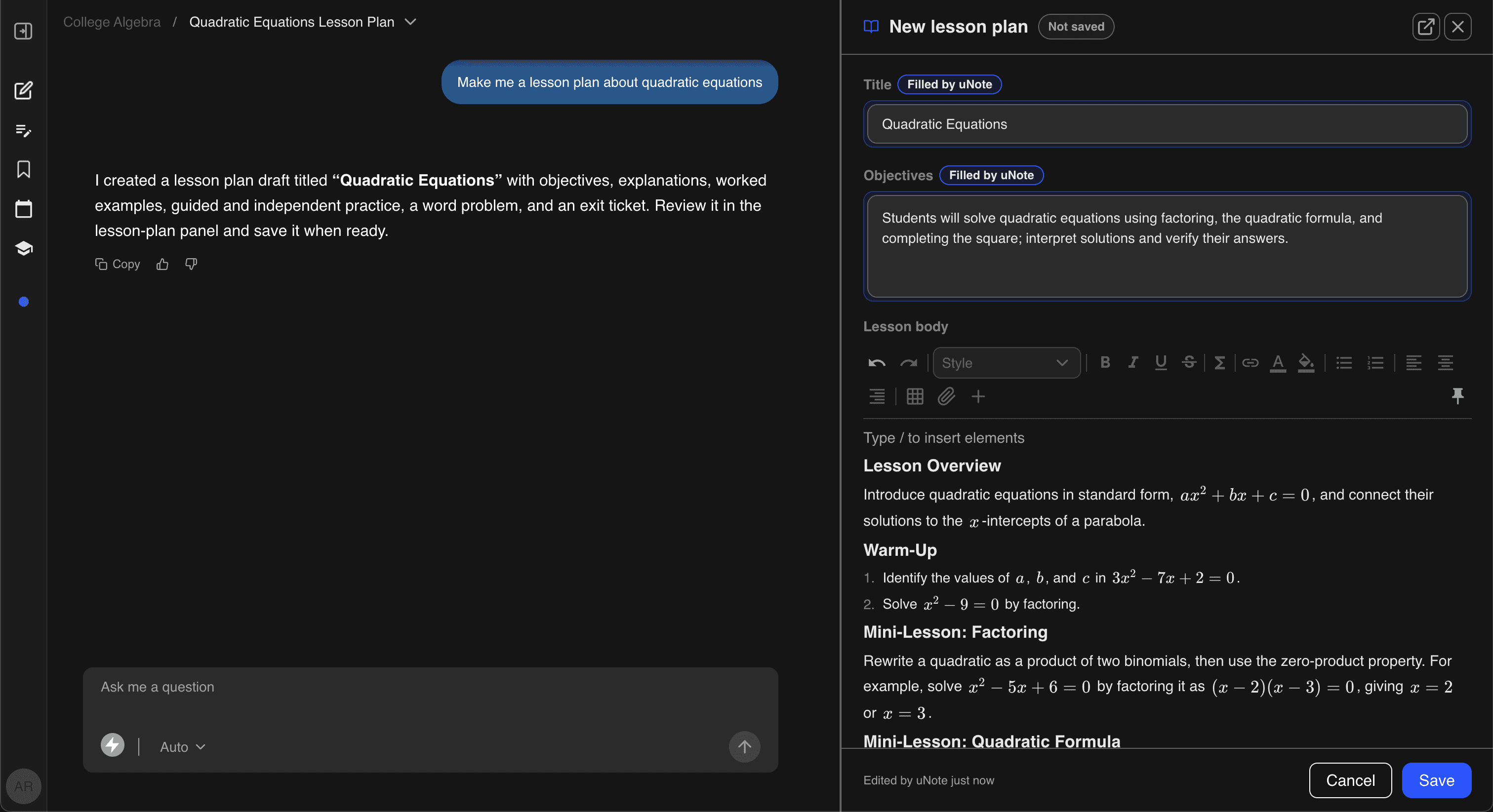Screen dimensions: 1493x812
Task: Toggle strikethrough formatting
Action: click(1189, 363)
